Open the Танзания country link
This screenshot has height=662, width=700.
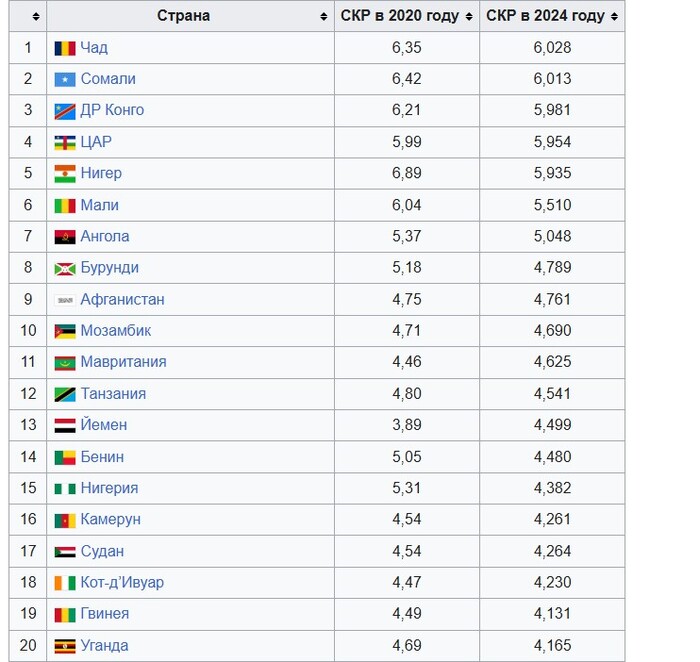(113, 394)
